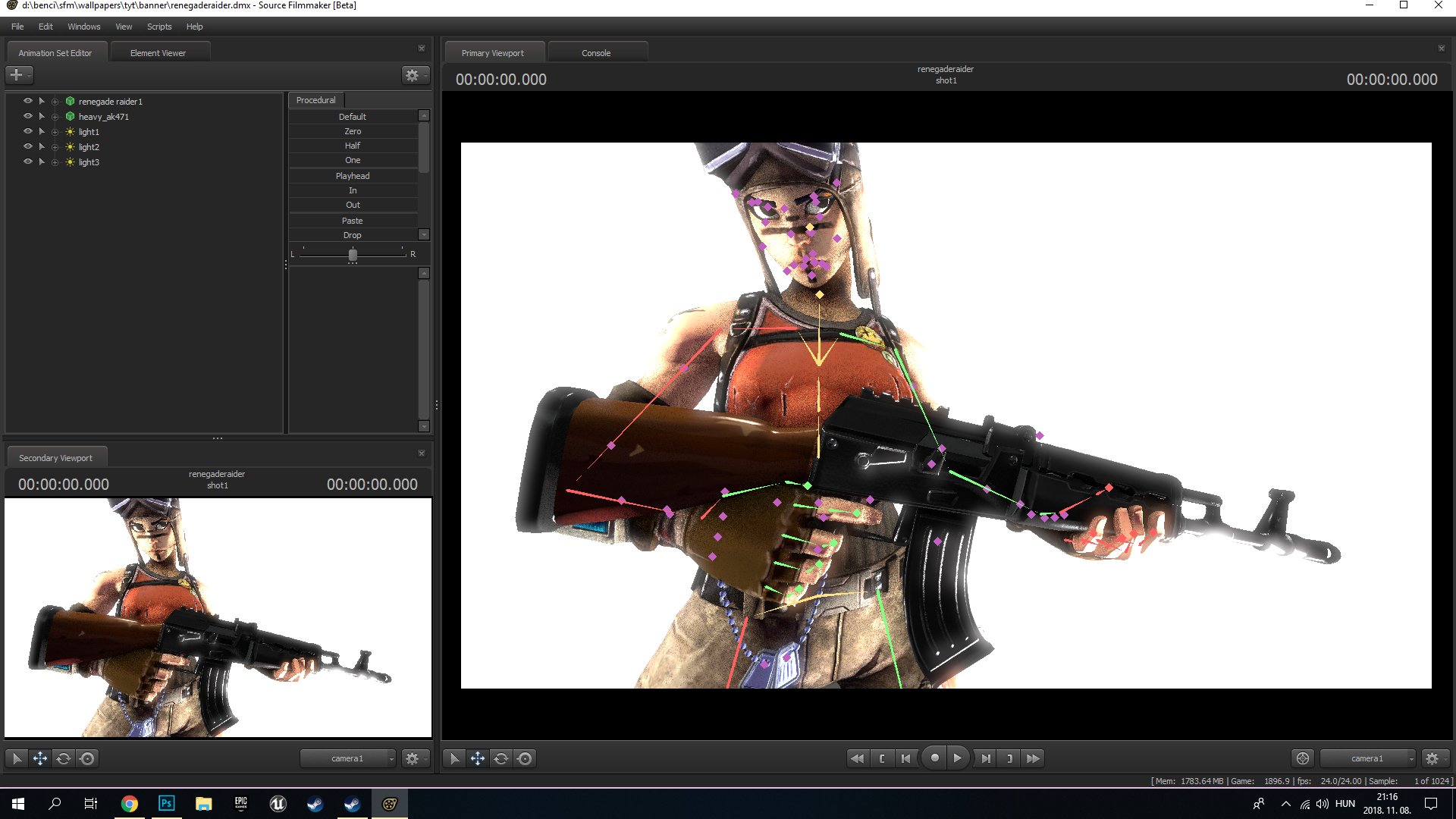Screen dimensions: 1456x819
Task: Choose the rotate tool in the secondary viewport
Action: [64, 758]
